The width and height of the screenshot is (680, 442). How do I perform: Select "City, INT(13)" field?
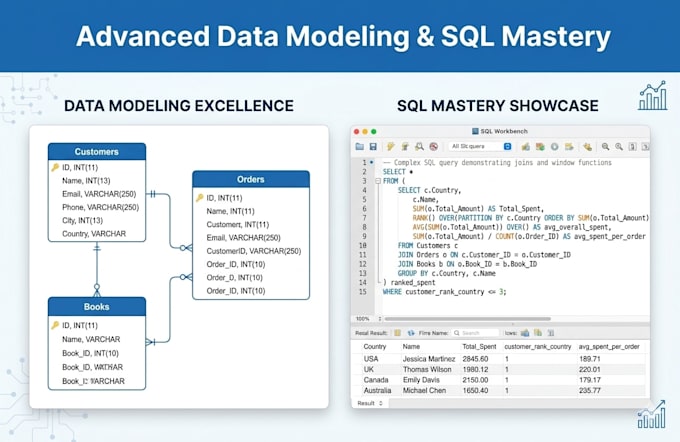coord(82,220)
